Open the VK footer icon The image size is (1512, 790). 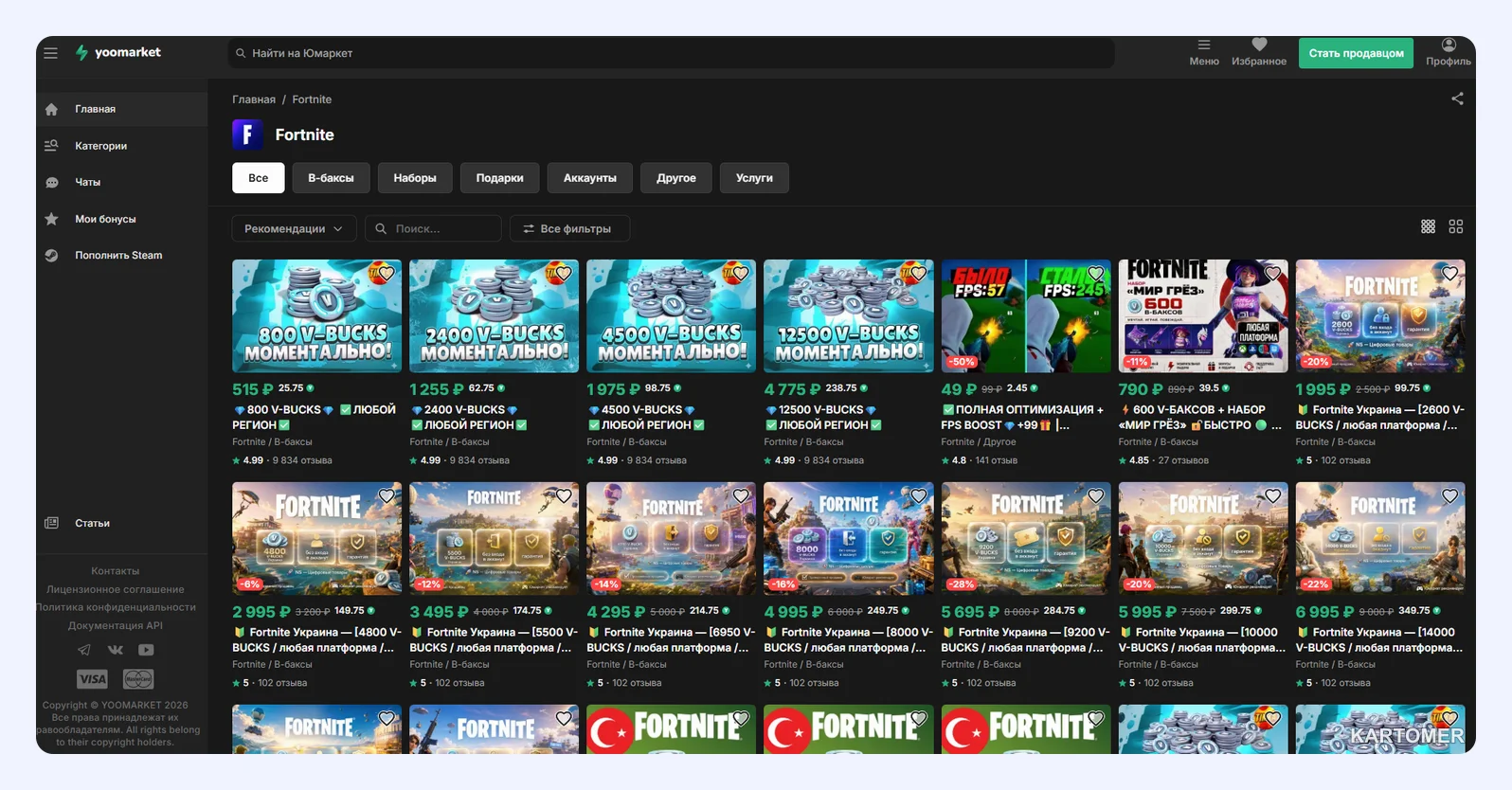116,650
